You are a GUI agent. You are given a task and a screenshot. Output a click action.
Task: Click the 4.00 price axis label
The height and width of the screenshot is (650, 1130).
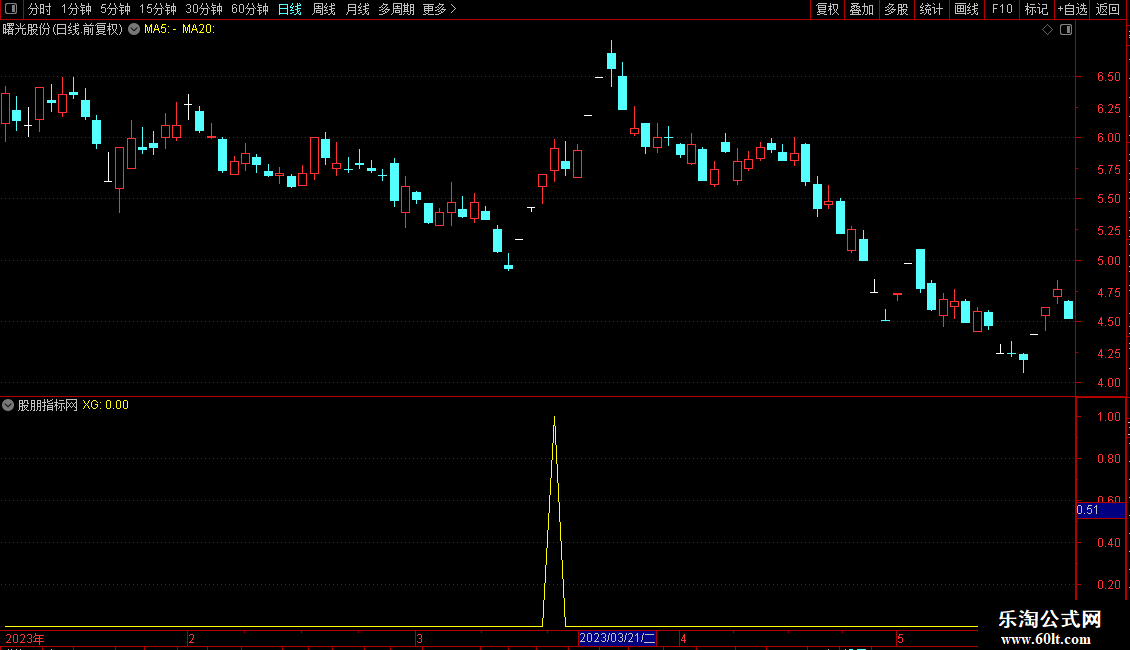pos(1108,383)
